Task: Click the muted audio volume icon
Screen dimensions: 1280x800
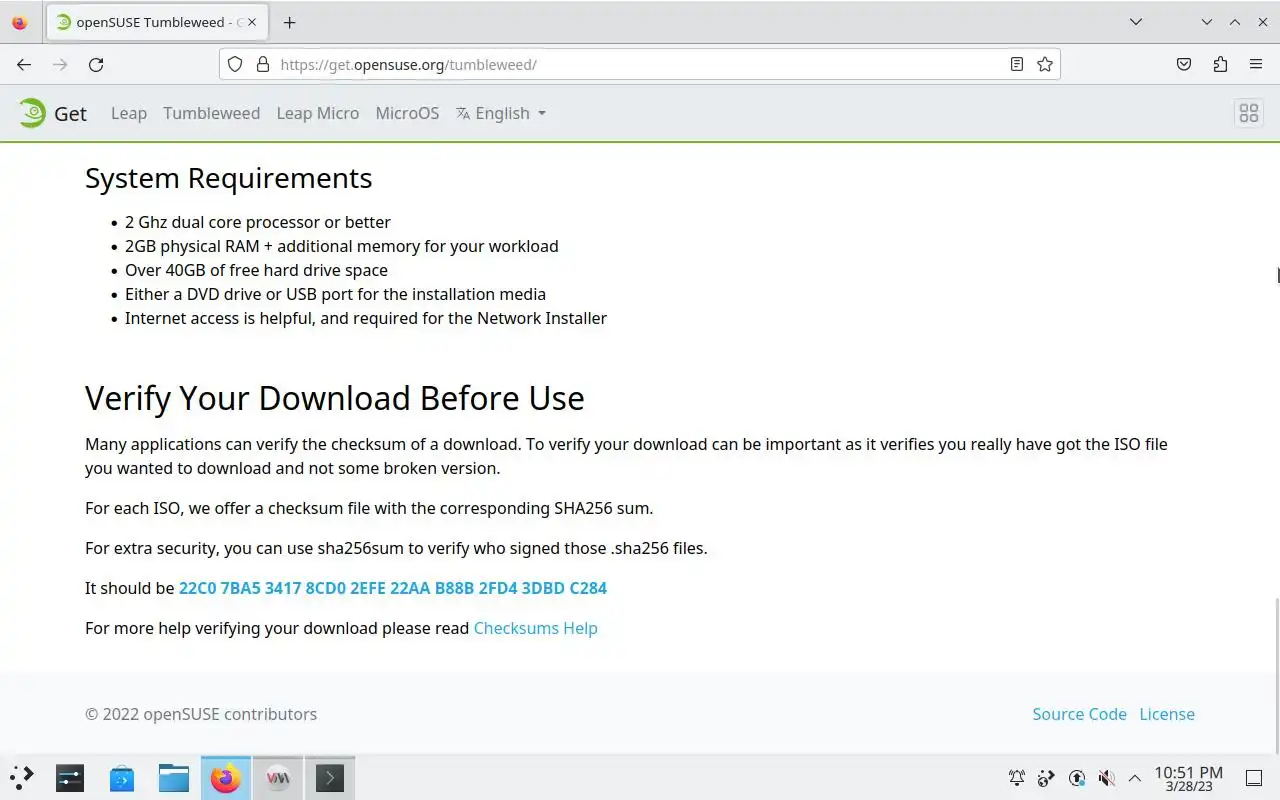Action: coord(1106,777)
